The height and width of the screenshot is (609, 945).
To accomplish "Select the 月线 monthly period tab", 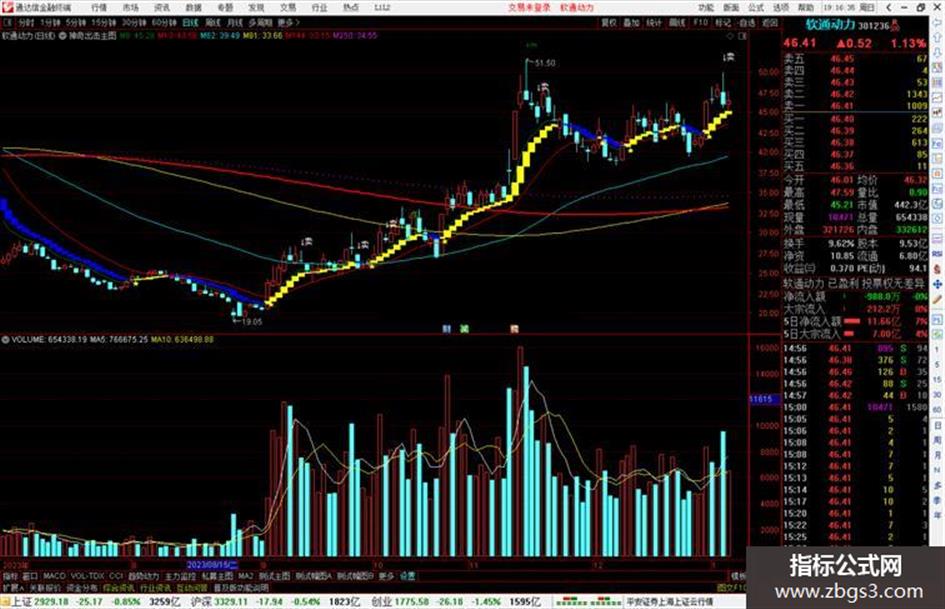I will coord(234,22).
